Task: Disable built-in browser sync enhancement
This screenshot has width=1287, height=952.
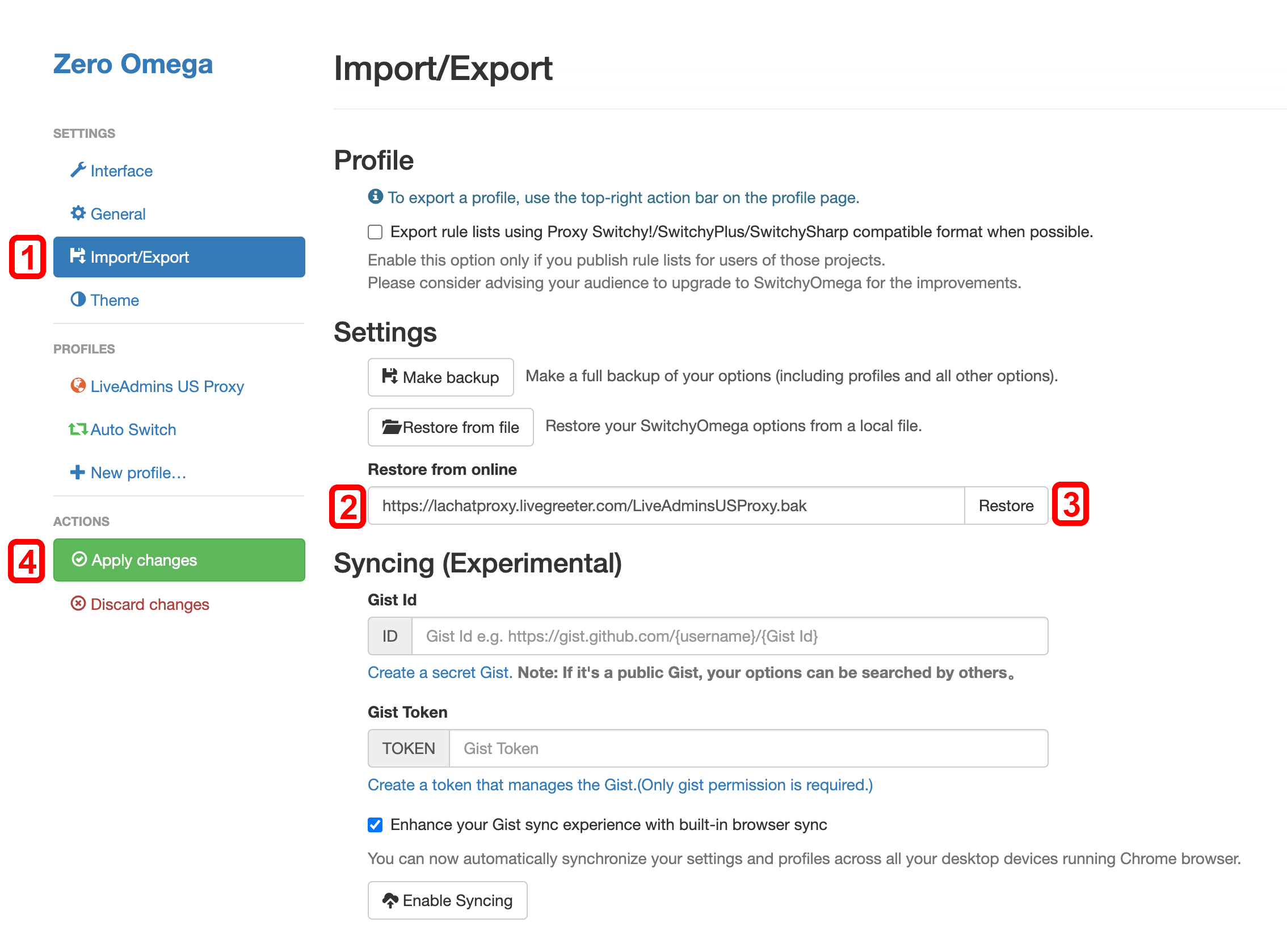Action: pos(375,825)
